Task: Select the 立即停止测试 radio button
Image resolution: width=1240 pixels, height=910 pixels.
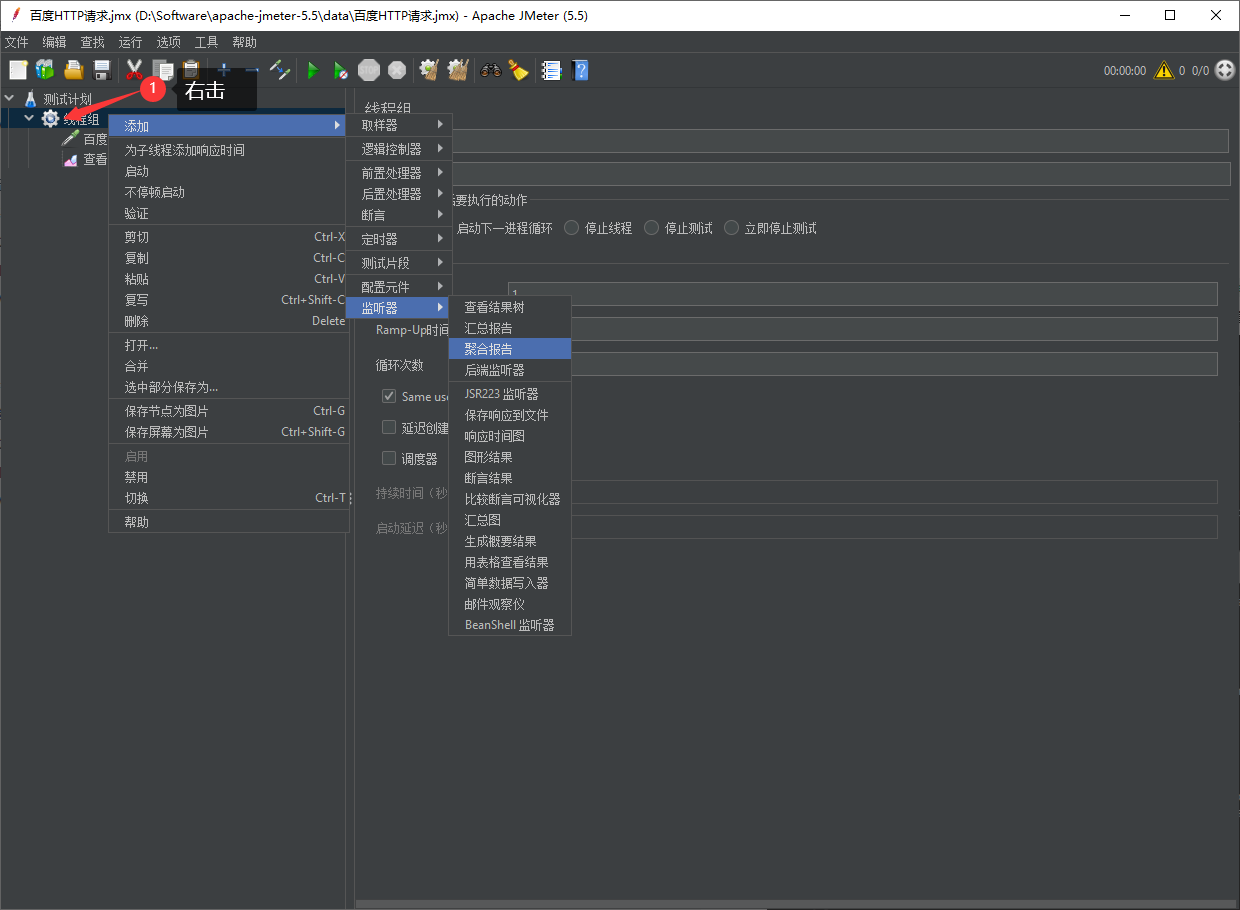Action: (732, 228)
